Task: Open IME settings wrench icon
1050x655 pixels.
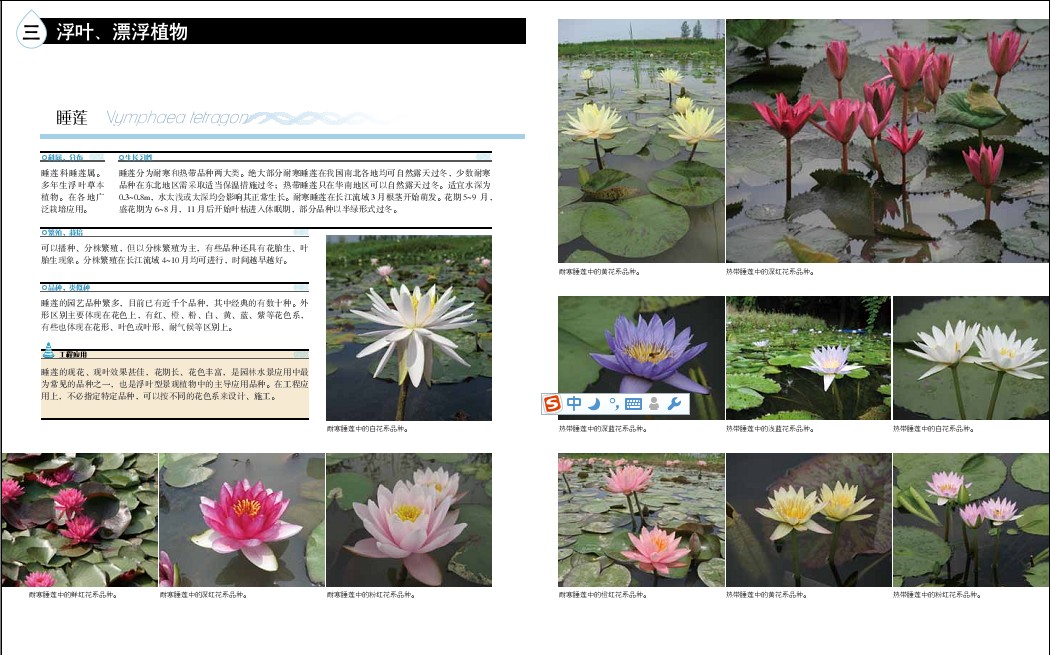Action: [x=675, y=404]
